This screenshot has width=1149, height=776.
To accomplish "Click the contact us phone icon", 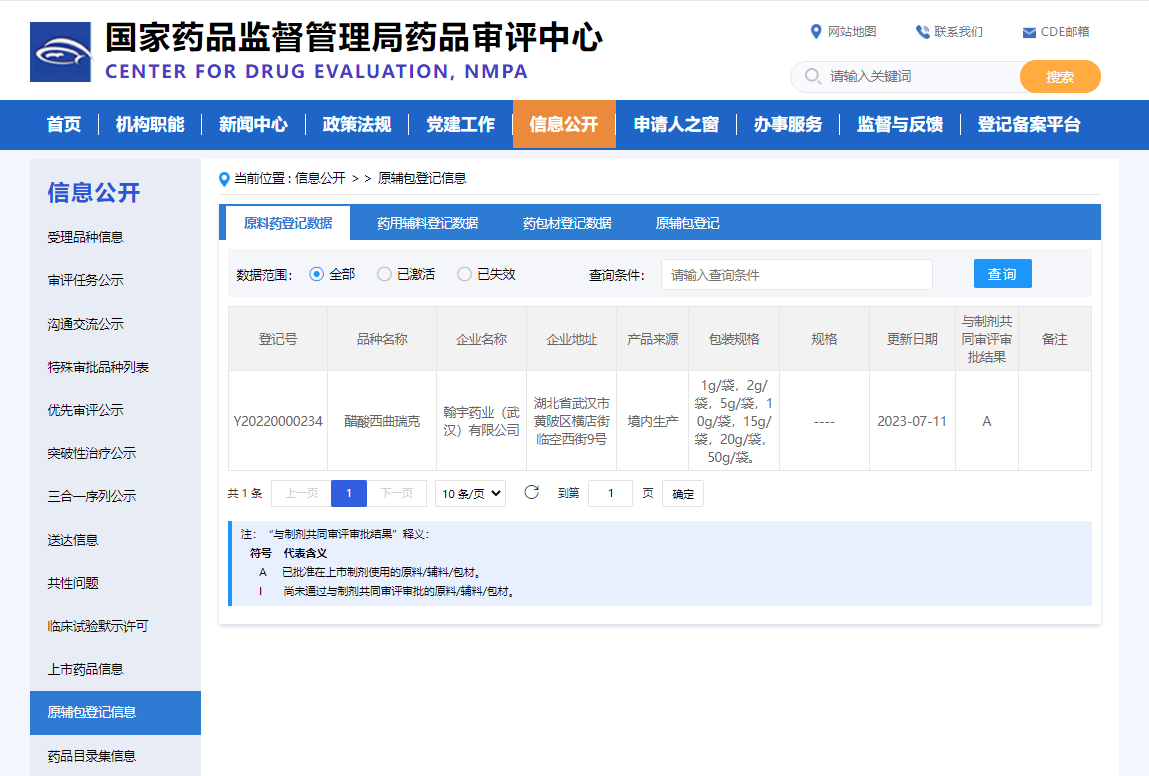I will tap(922, 32).
